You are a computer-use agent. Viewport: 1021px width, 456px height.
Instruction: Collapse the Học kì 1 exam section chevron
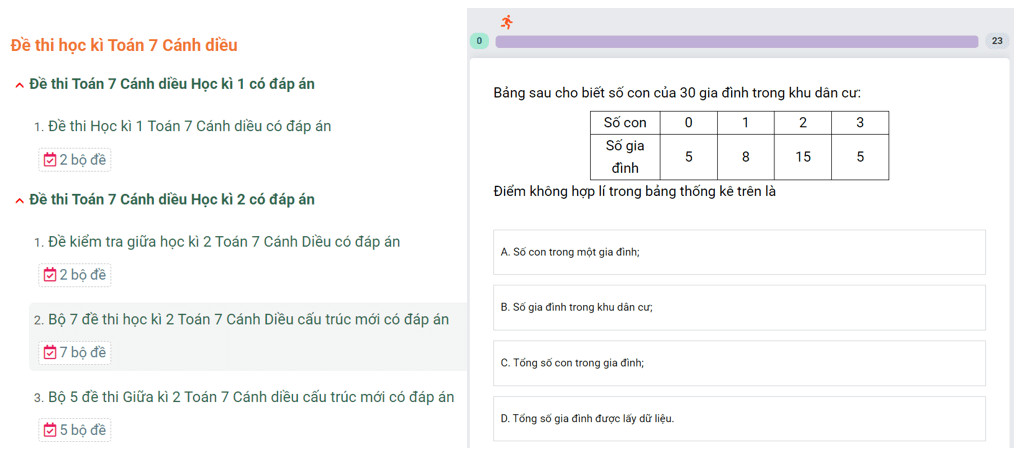20,85
